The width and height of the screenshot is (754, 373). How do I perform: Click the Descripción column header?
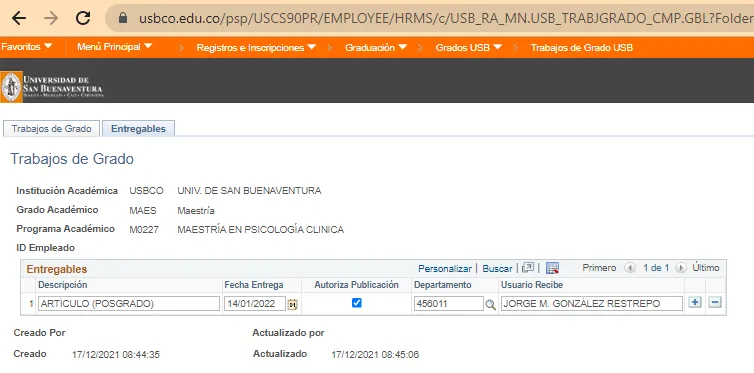point(63,285)
